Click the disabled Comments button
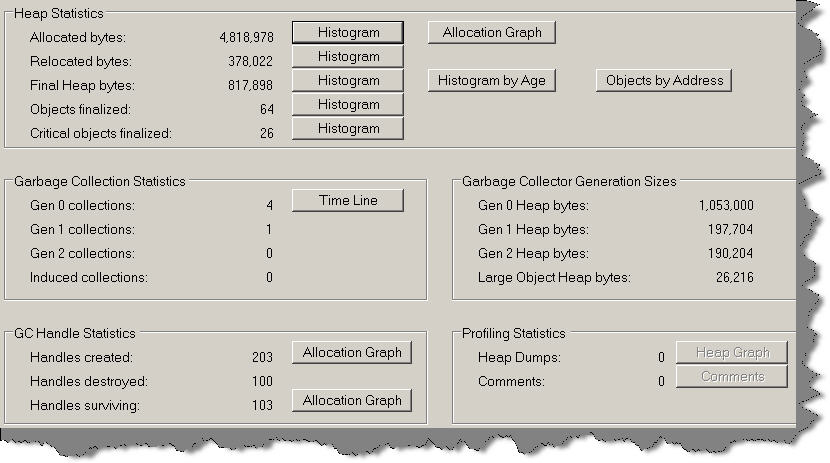 (732, 376)
